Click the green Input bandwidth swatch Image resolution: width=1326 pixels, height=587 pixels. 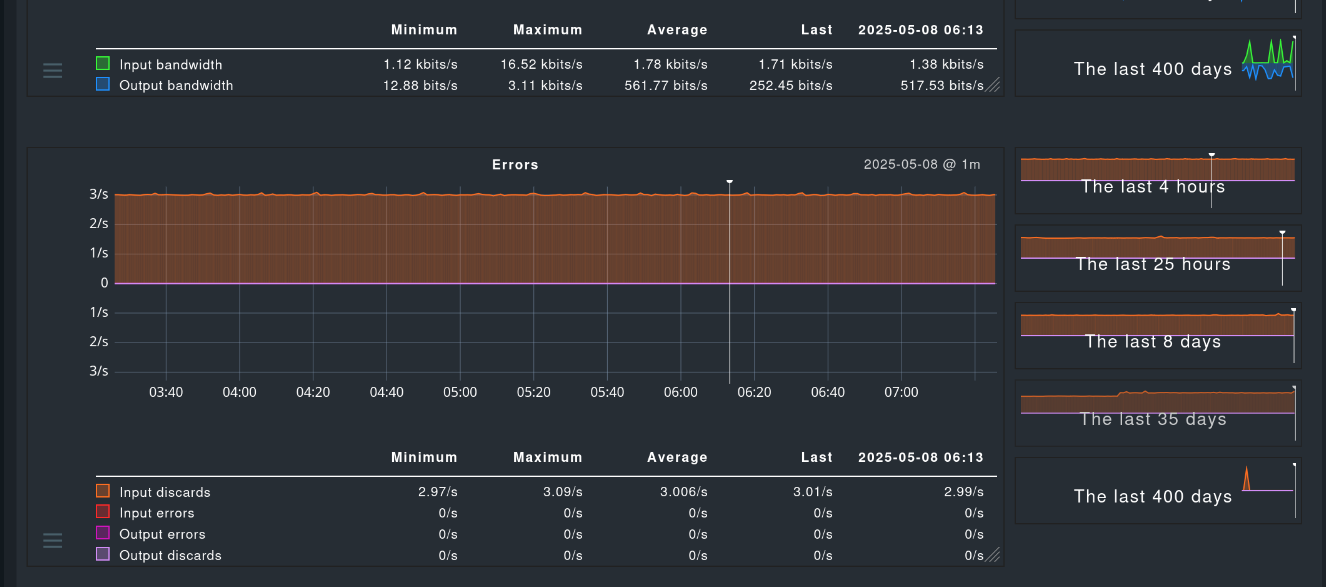click(x=103, y=64)
